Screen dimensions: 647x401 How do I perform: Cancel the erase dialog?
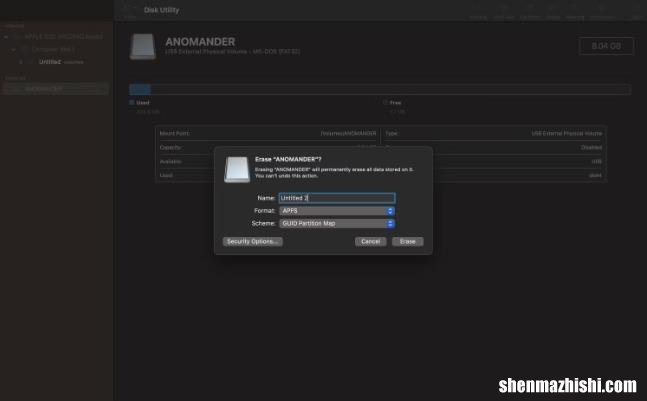371,241
